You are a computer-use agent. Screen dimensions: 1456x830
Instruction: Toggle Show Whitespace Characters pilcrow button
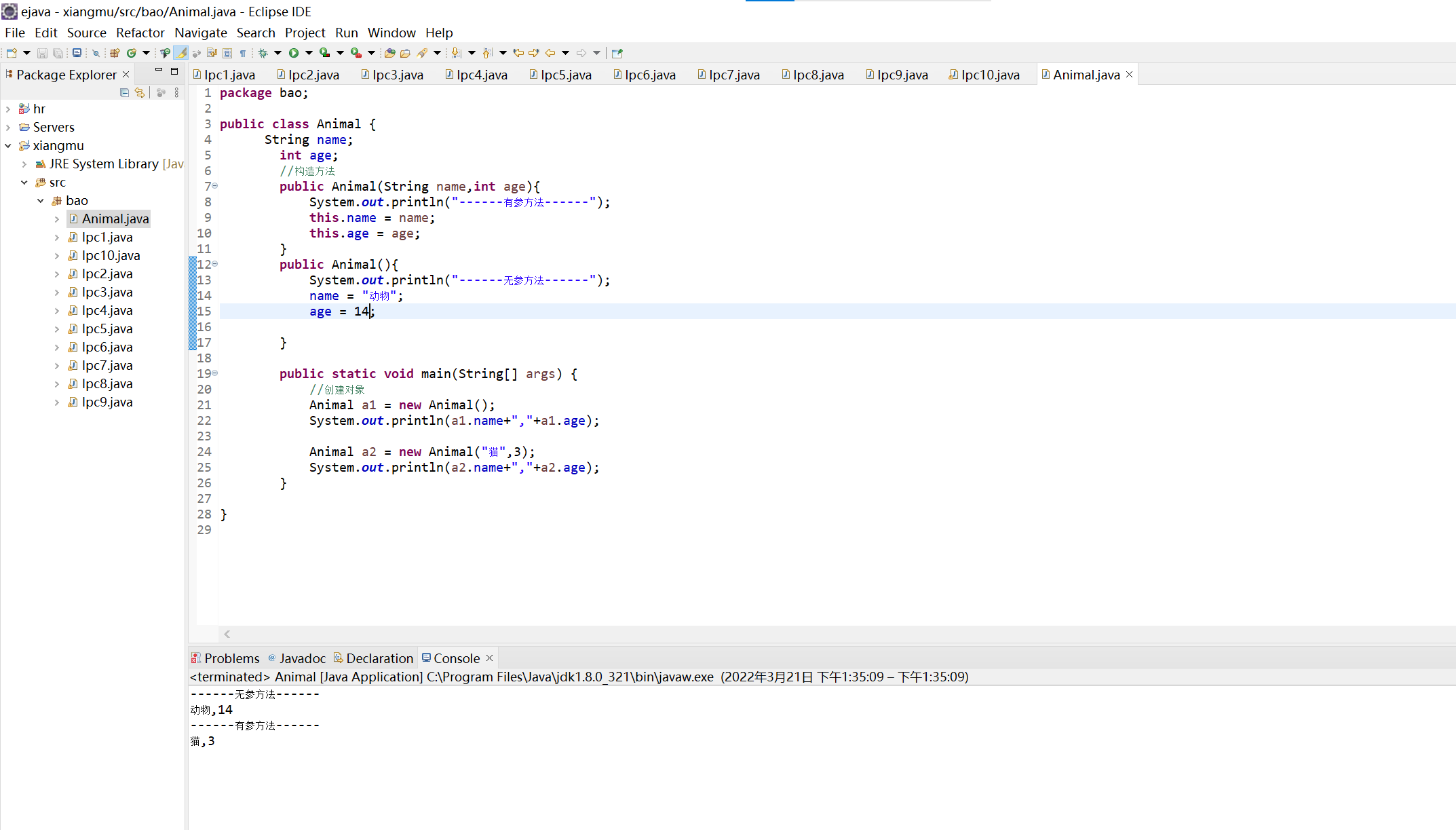pyautogui.click(x=243, y=53)
